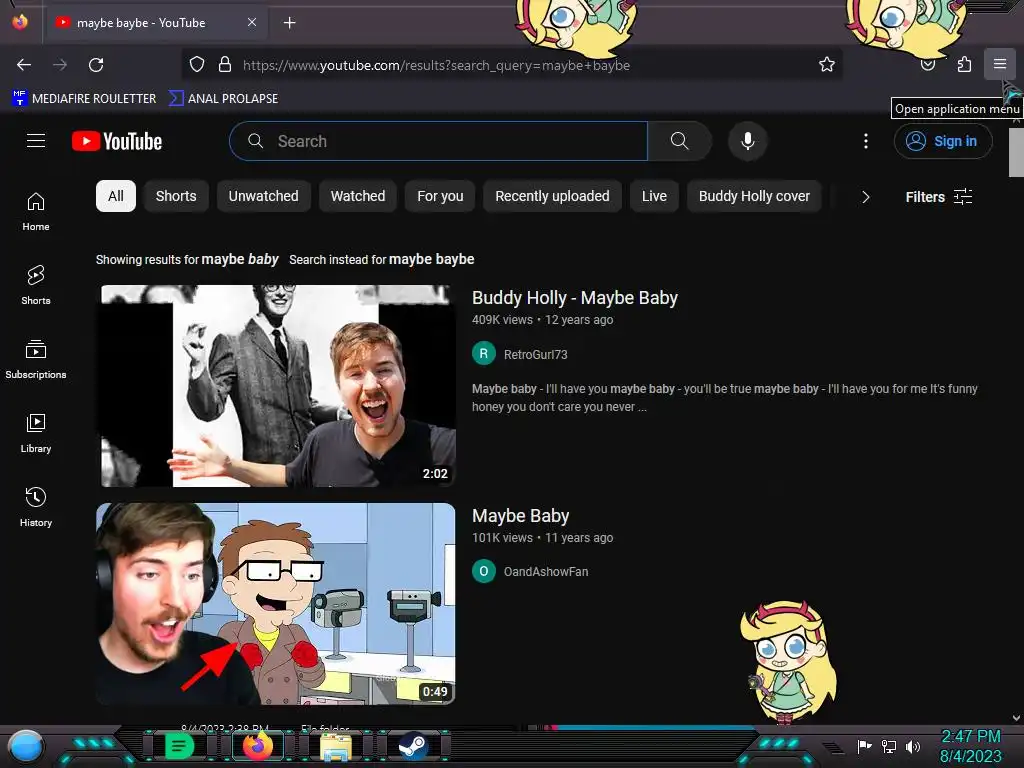Image resolution: width=1024 pixels, height=768 pixels.
Task: Open Firefox application menu
Action: (1000, 64)
